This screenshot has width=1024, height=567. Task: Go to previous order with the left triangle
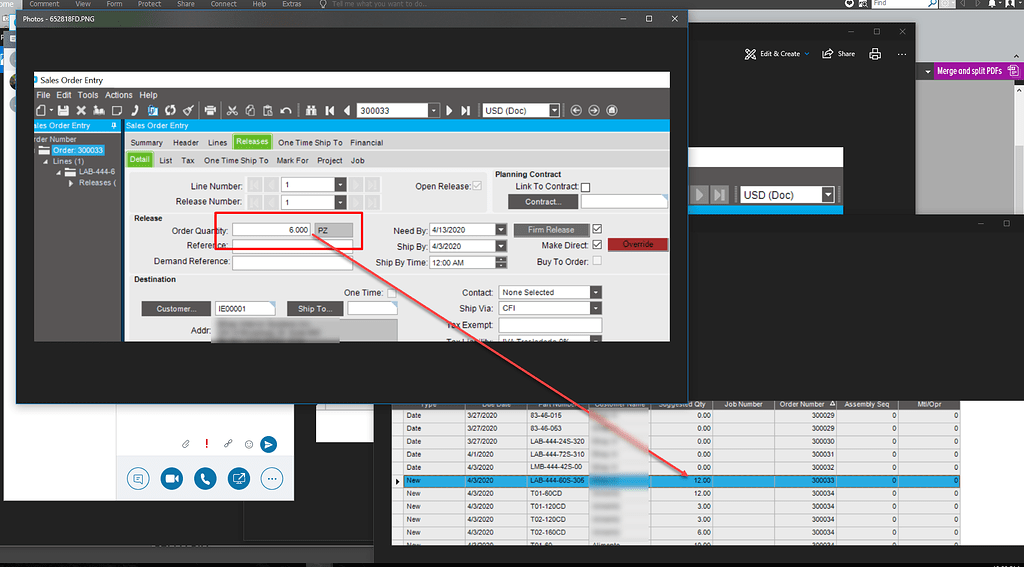[x=347, y=110]
